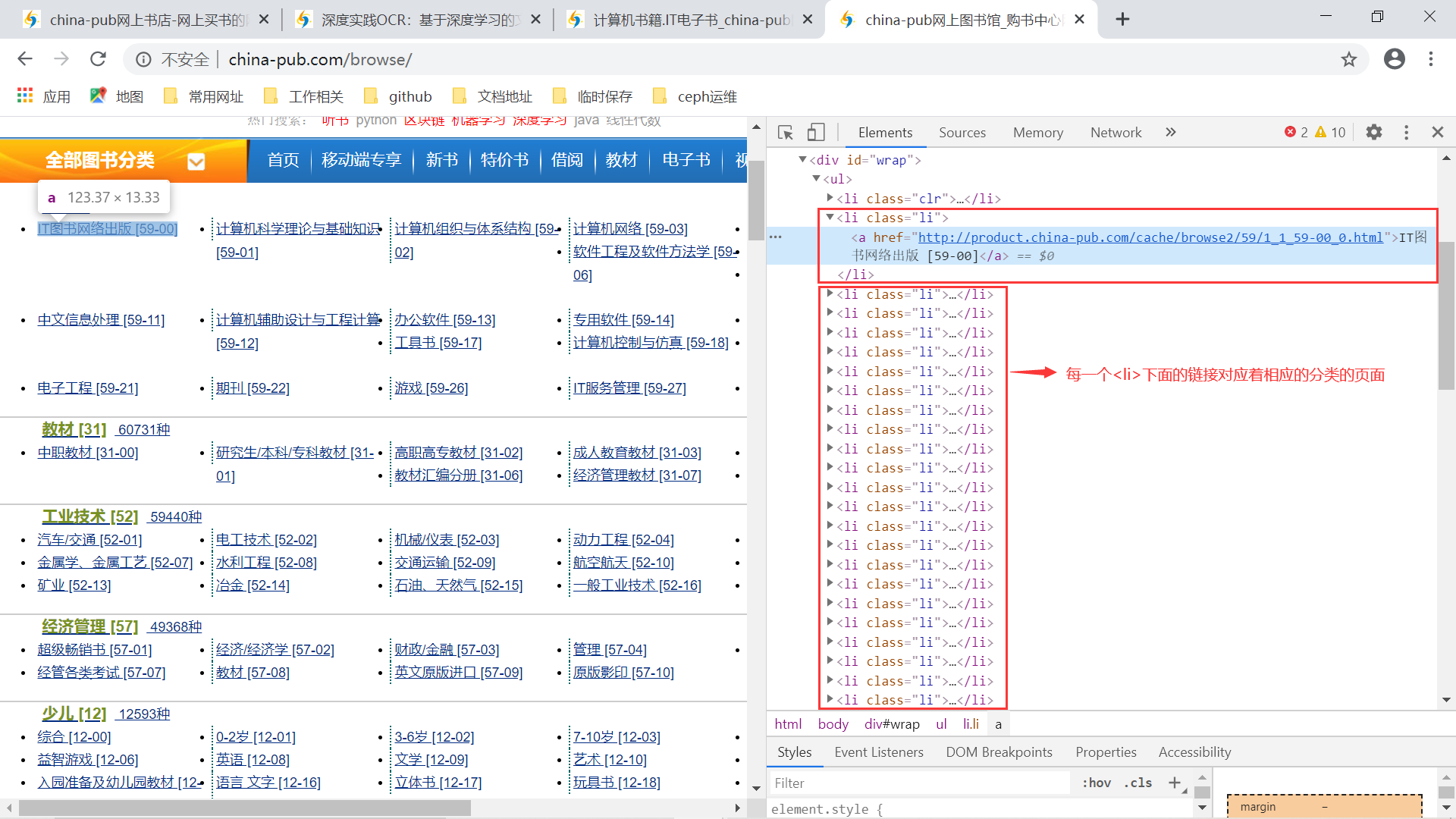Screen dimensions: 1456x819
Task: Activate the DevTools inspect element tool
Action: [786, 133]
